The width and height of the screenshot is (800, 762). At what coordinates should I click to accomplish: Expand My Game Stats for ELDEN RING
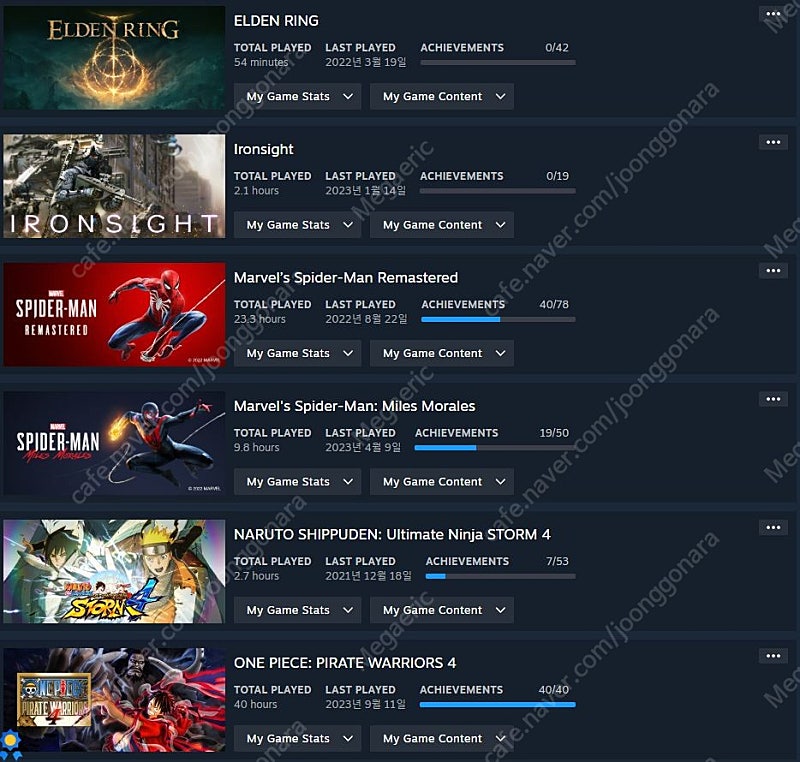[x=297, y=96]
